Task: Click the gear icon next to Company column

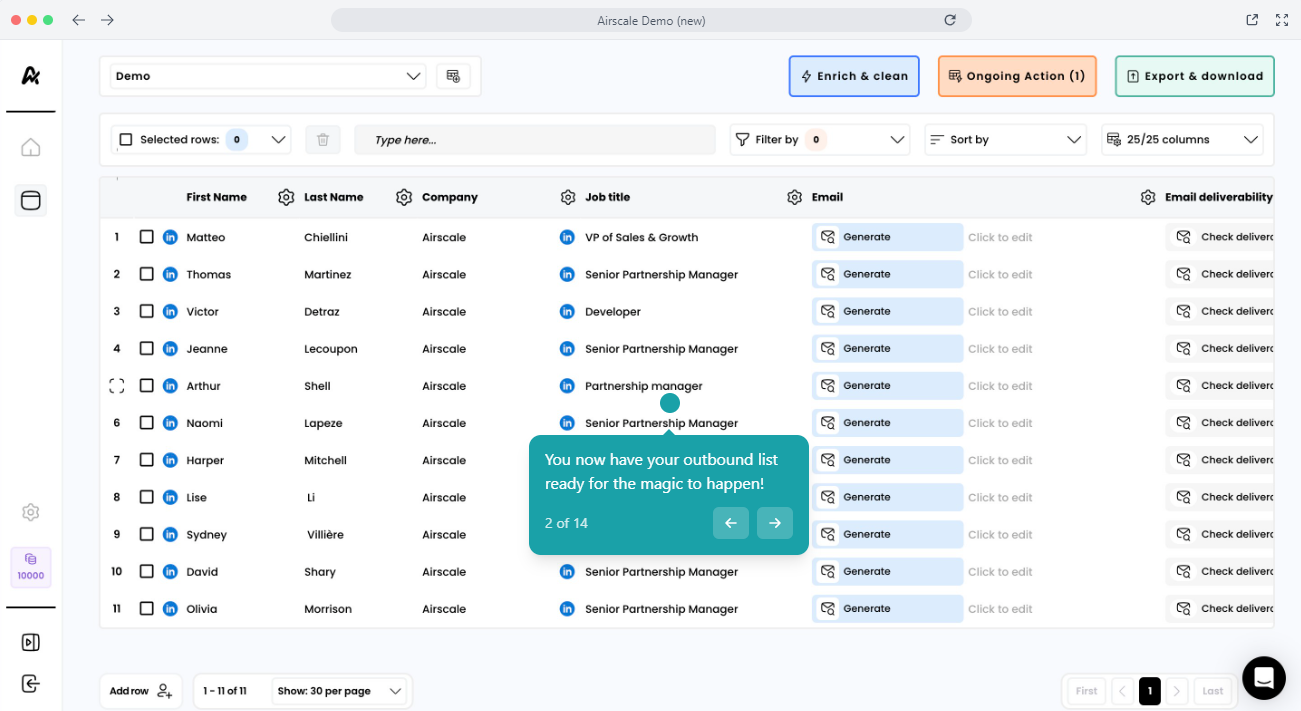Action: pos(404,197)
